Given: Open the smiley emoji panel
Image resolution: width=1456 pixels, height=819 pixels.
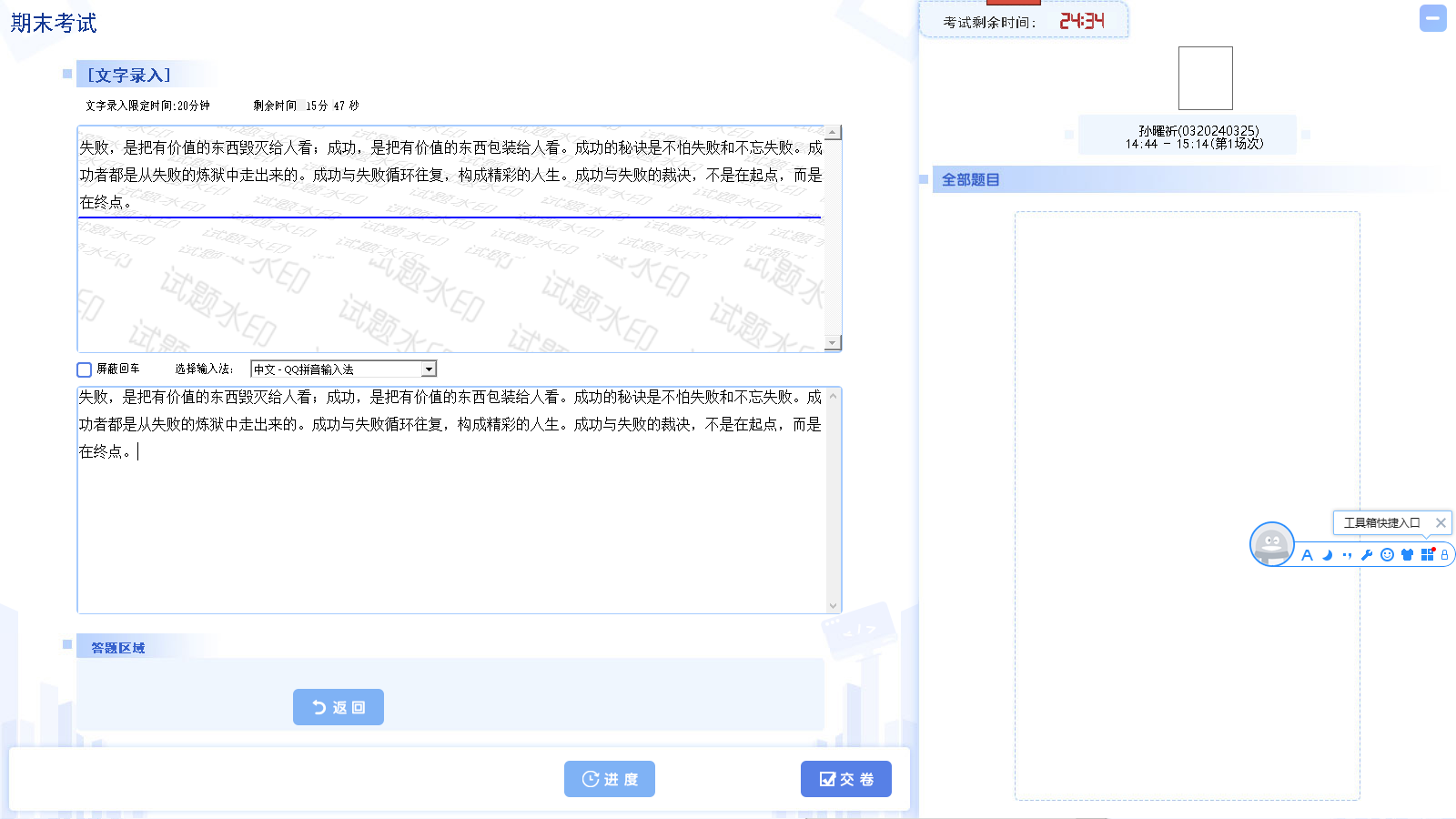Looking at the screenshot, I should [x=1387, y=555].
